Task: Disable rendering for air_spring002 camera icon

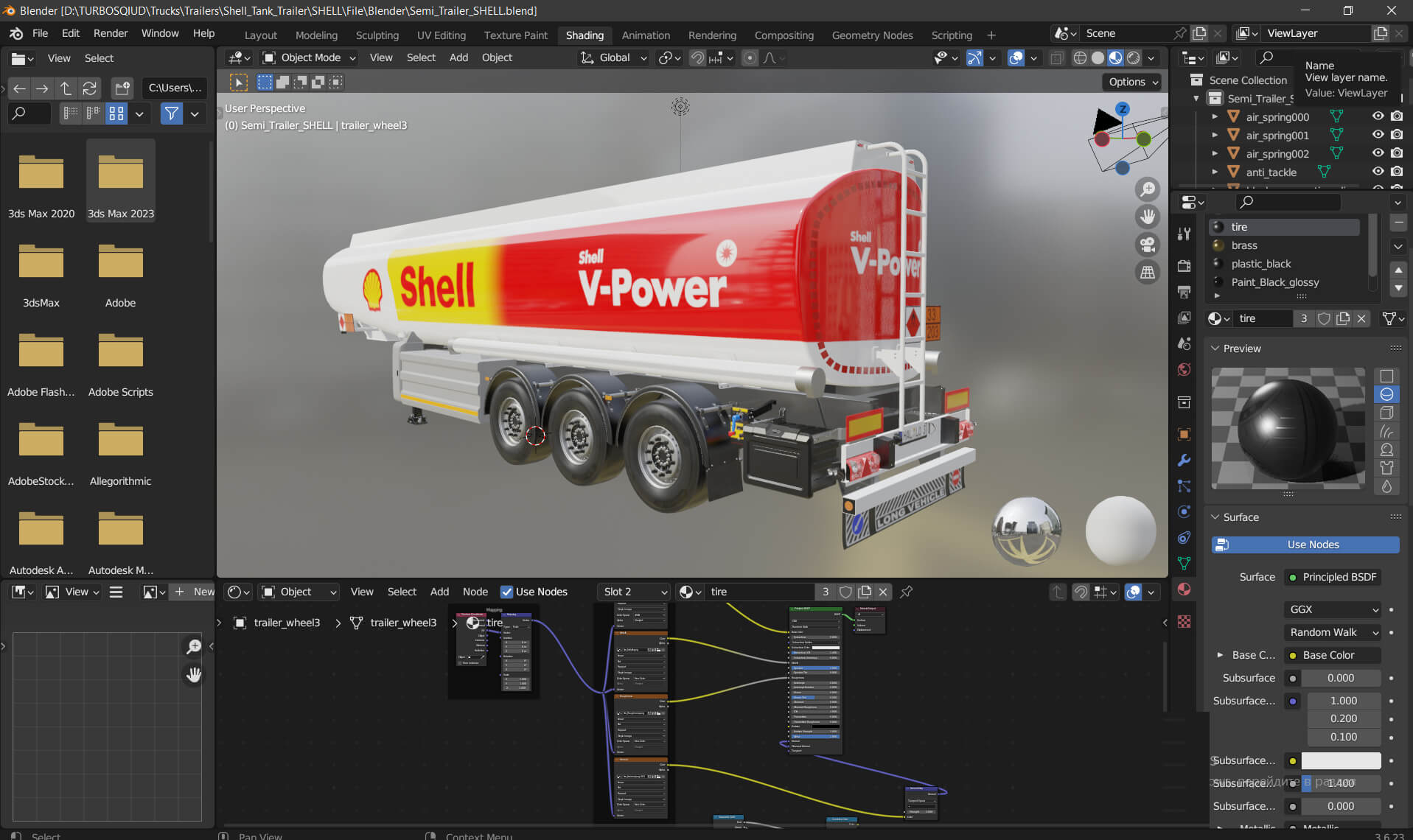Action: coord(1397,153)
